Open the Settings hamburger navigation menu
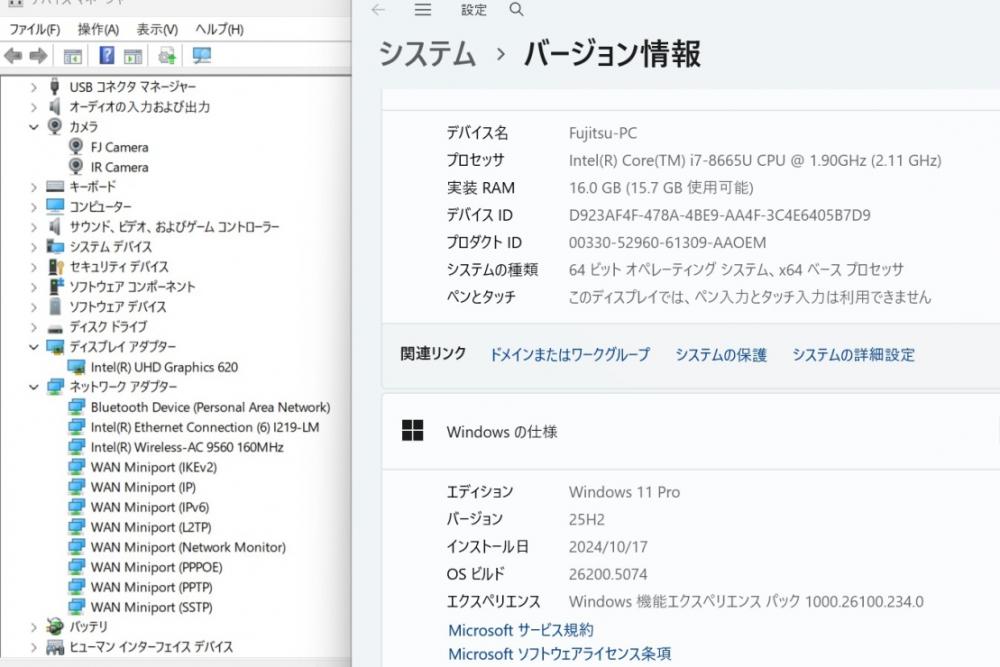The image size is (1000, 667). [423, 10]
